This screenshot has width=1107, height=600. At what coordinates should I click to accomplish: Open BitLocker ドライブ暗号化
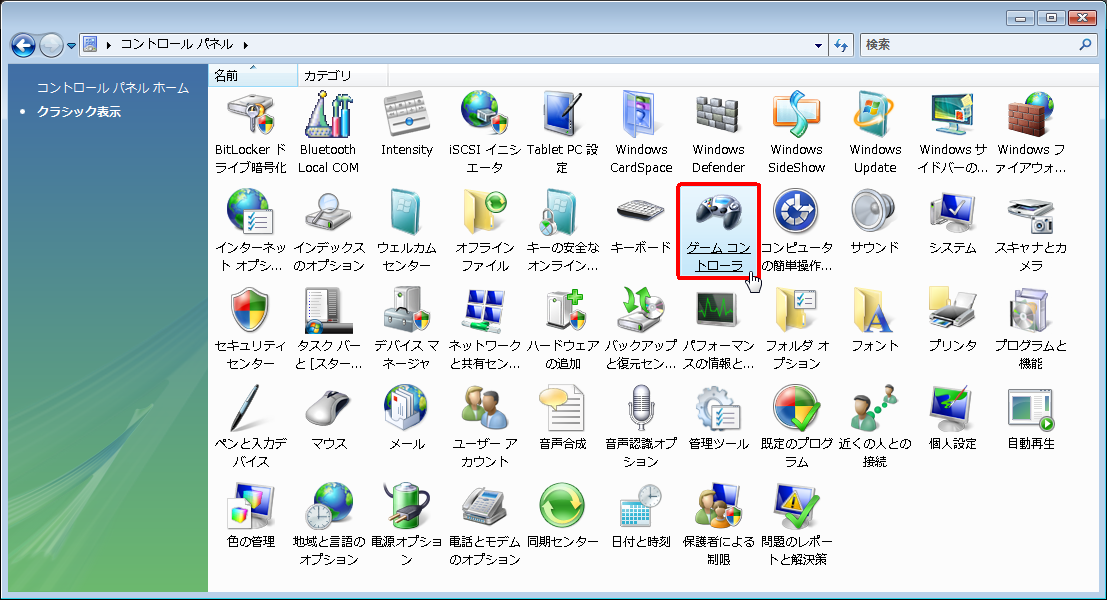point(251,132)
